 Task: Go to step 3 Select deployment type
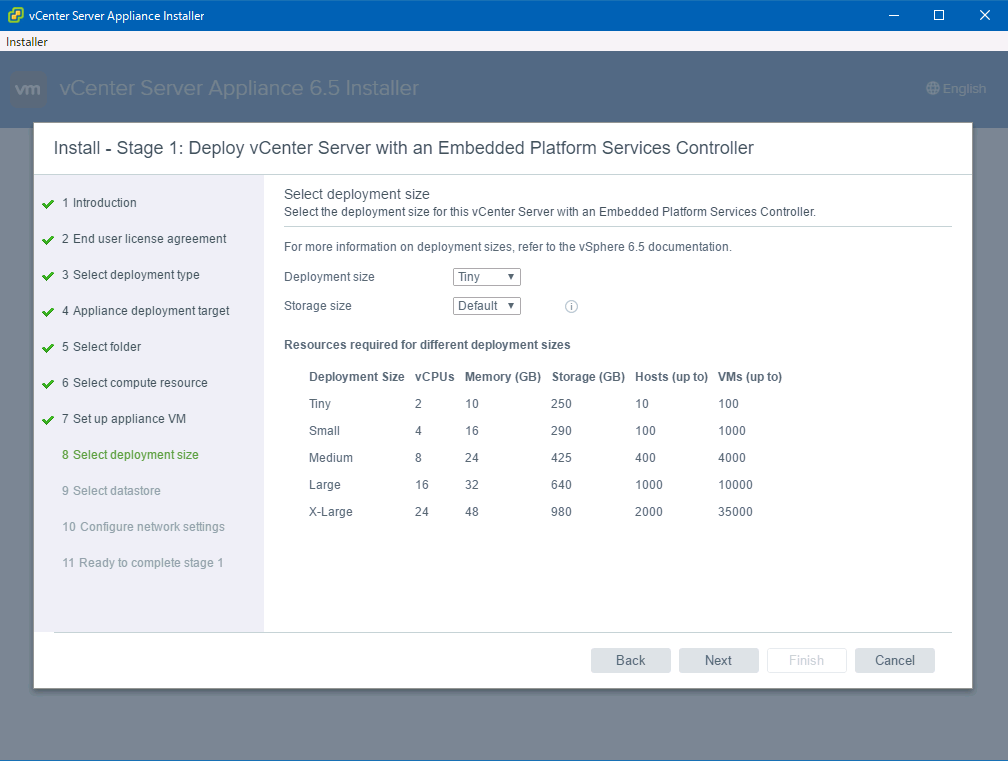pyautogui.click(x=130, y=274)
